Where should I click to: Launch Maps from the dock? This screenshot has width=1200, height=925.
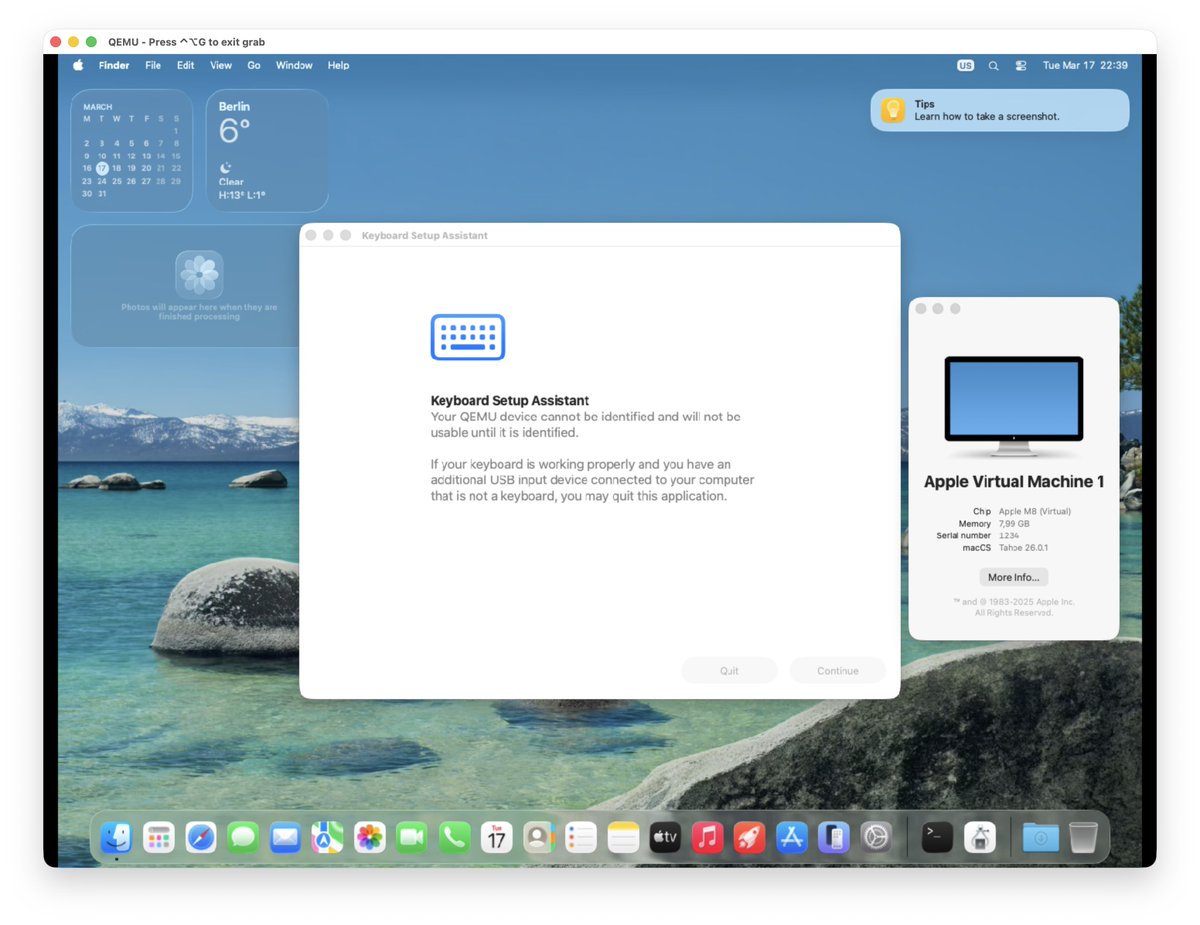[x=327, y=837]
